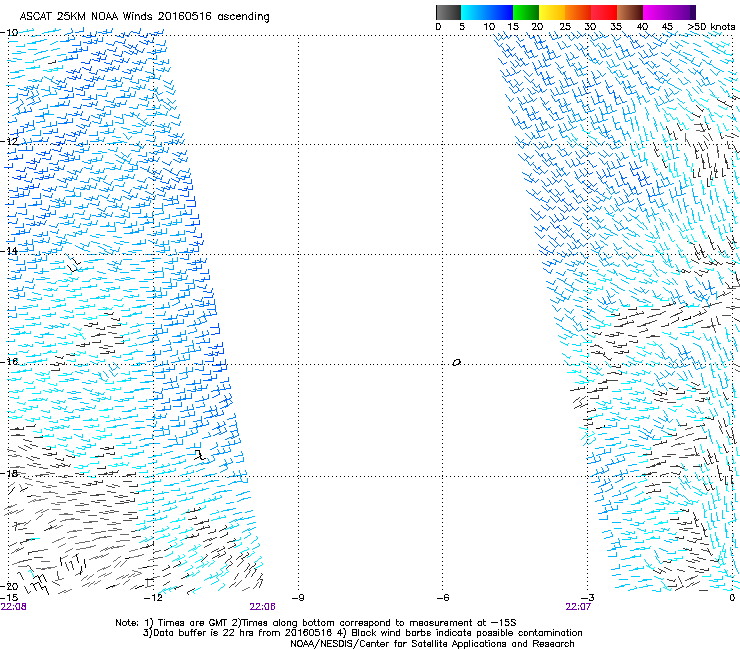
Task: Select the "25" color scale label
Action: [x=565, y=26]
